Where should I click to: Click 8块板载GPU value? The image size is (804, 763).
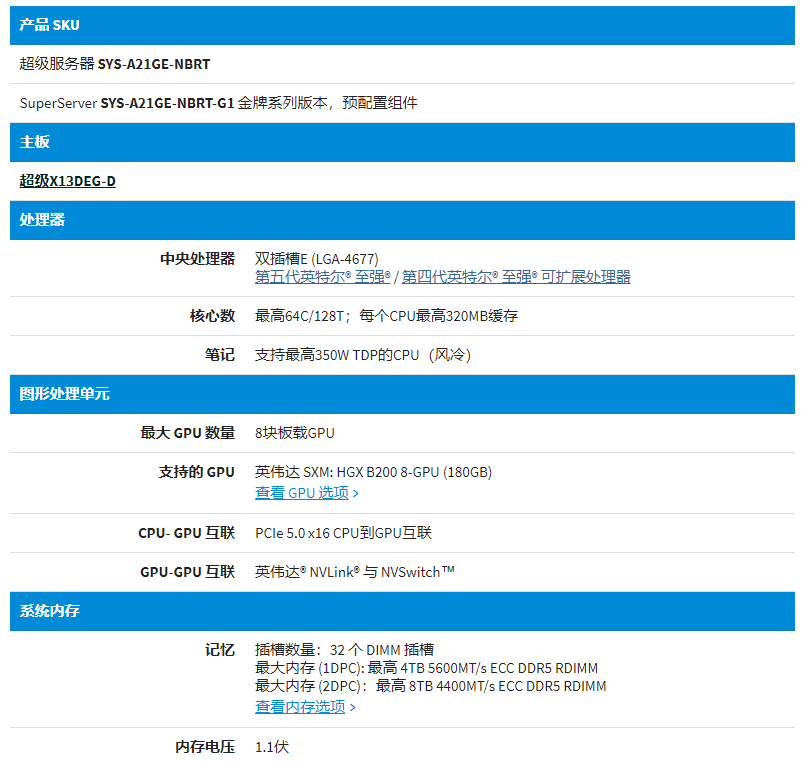[295, 433]
